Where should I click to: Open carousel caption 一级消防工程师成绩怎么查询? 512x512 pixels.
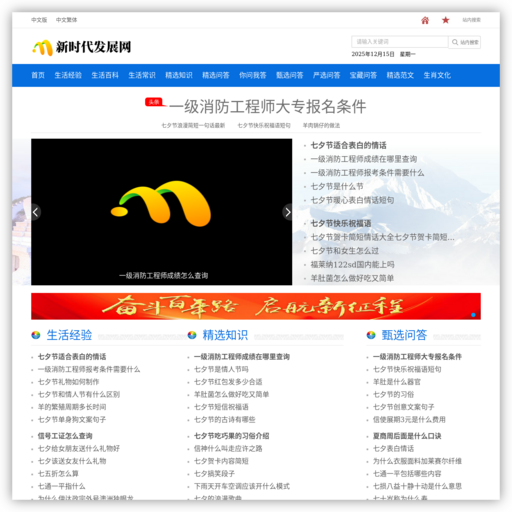pyautogui.click(x=164, y=276)
